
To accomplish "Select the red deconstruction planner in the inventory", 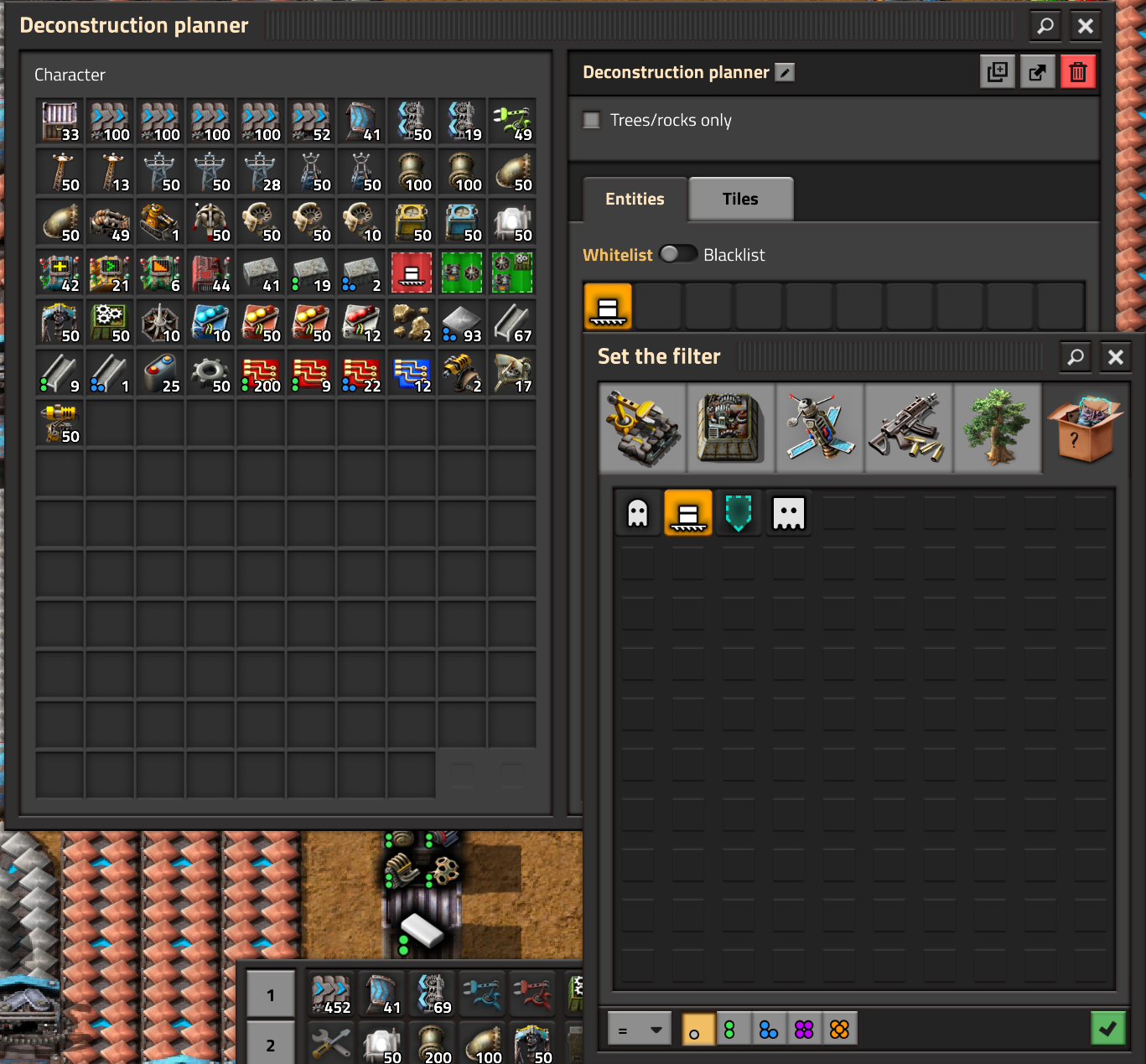I will coord(412,272).
